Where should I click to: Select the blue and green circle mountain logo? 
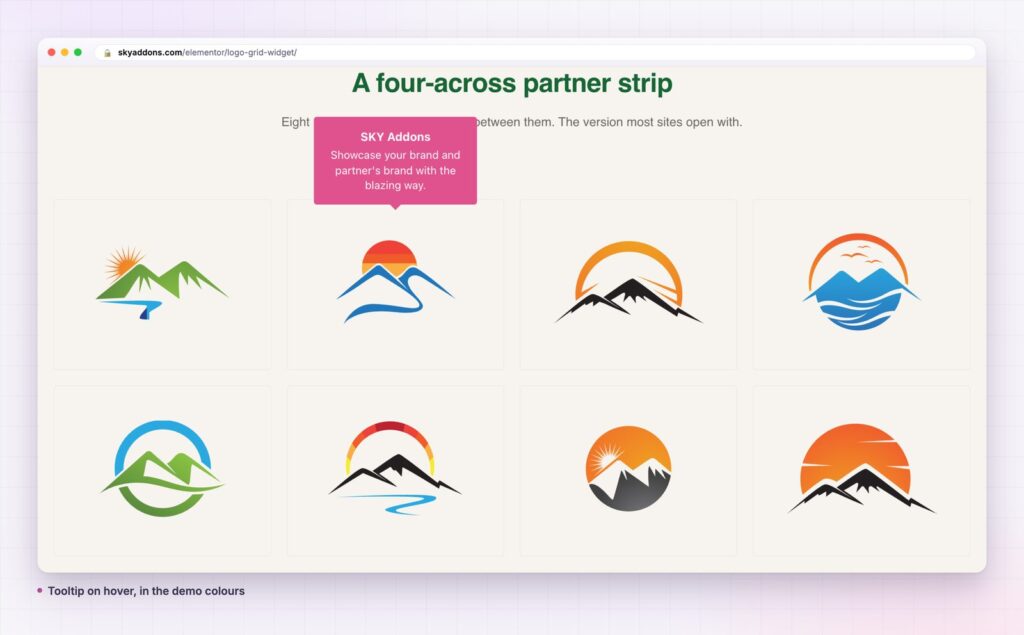pyautogui.click(x=162, y=468)
